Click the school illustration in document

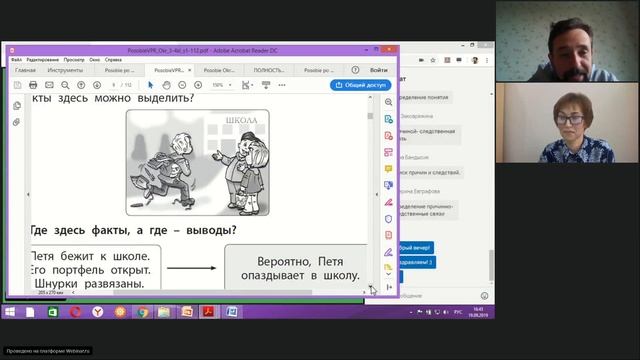coord(198,162)
